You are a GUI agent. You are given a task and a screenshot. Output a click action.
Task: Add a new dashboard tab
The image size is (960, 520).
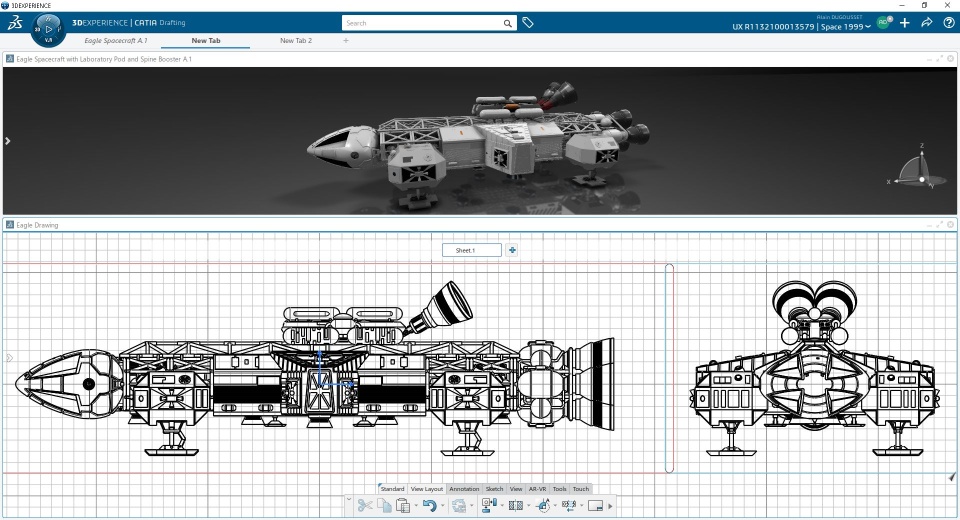346,40
